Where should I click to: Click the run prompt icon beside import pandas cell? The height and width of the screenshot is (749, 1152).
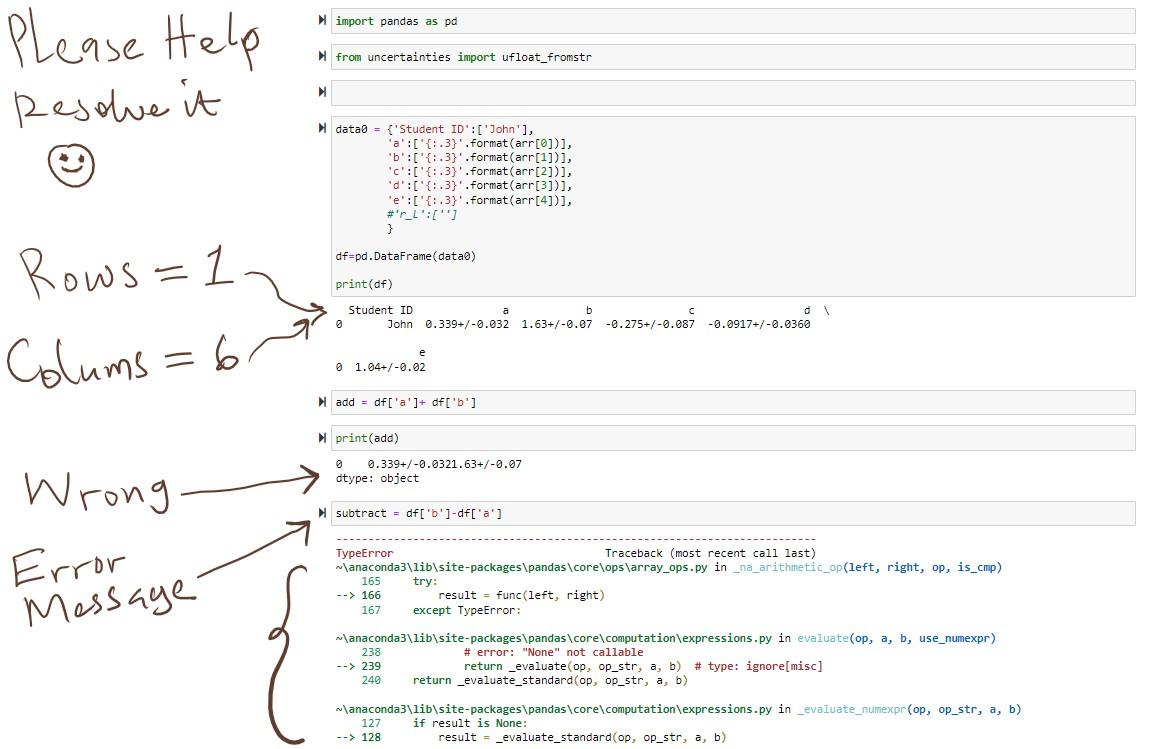coord(321,18)
